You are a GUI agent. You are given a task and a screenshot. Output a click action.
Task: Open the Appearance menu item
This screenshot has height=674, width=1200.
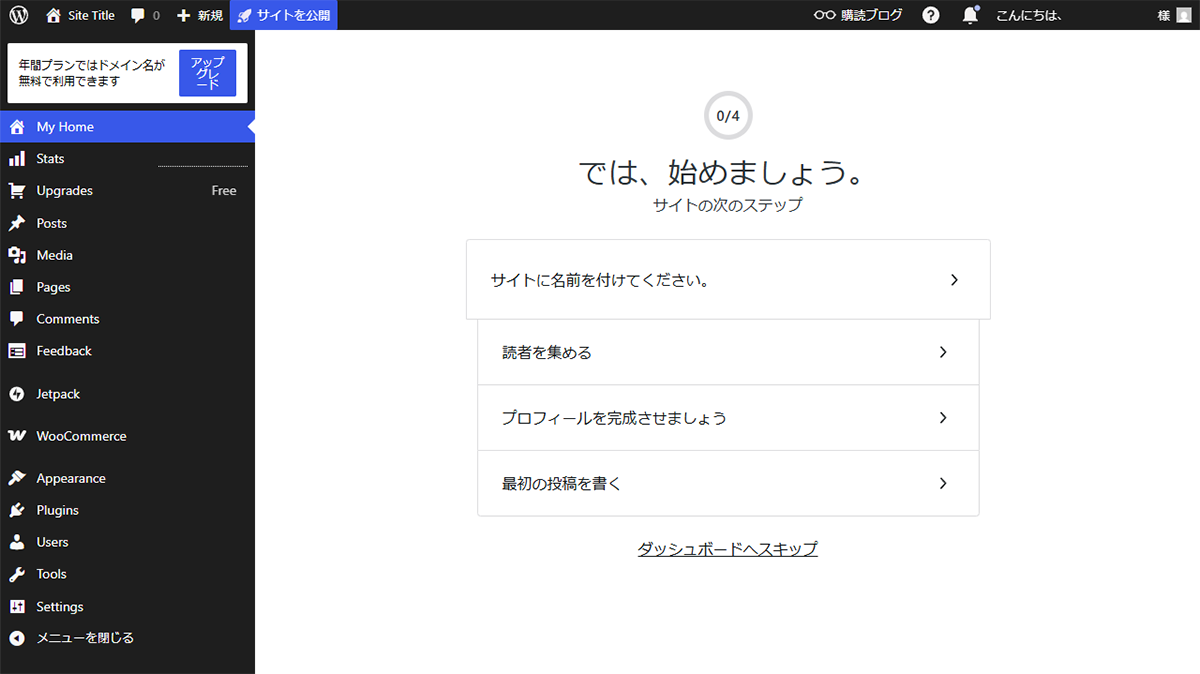(127, 478)
